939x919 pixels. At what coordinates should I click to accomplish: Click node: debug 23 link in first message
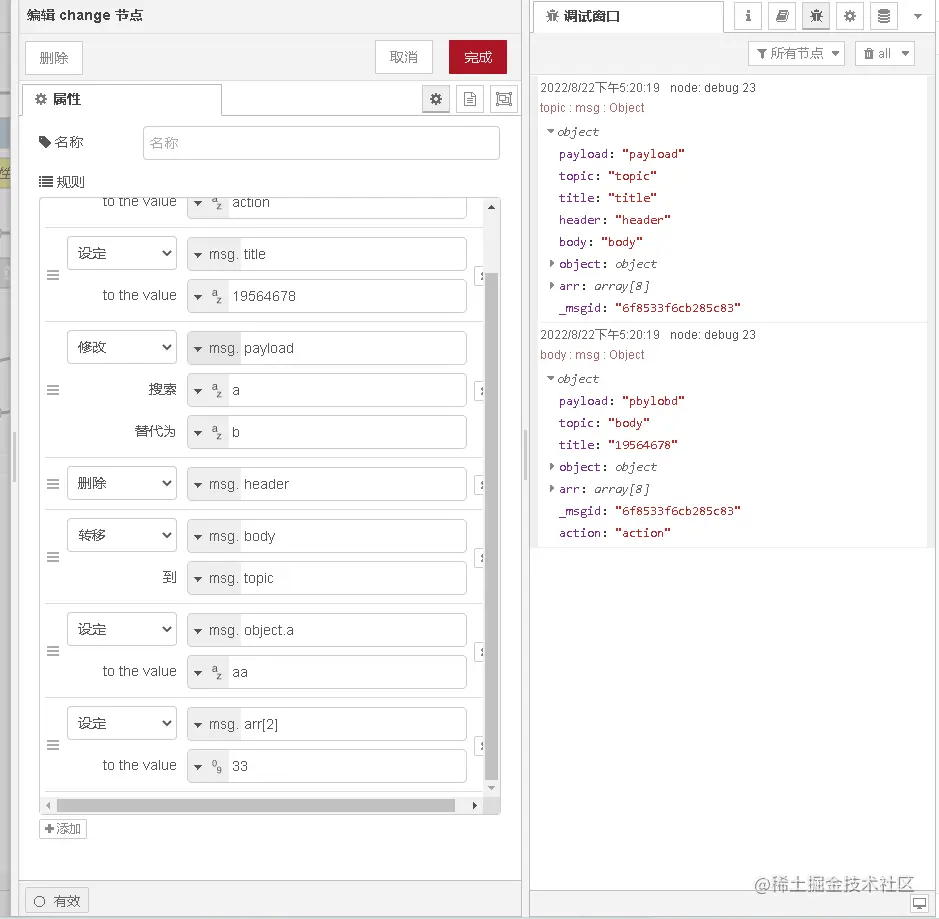(x=713, y=87)
